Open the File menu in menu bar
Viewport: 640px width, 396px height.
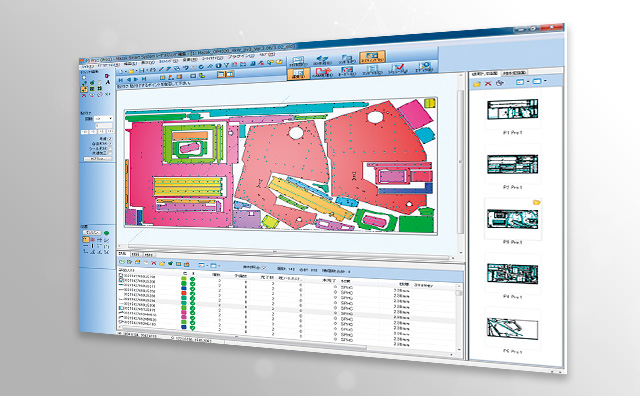[x=88, y=66]
